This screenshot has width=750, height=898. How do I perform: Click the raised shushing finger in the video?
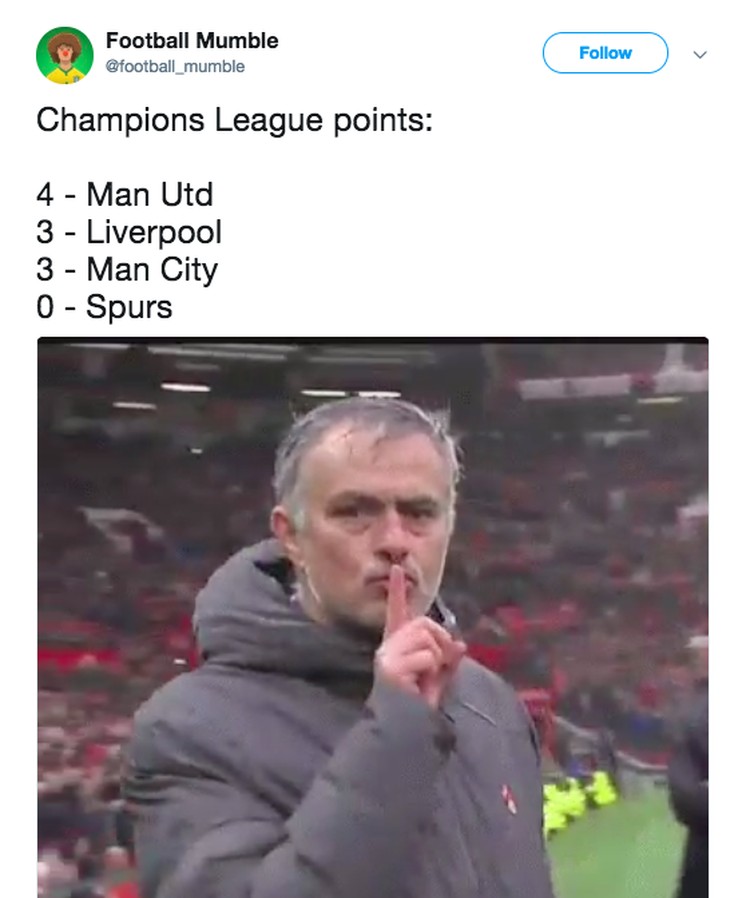click(398, 598)
